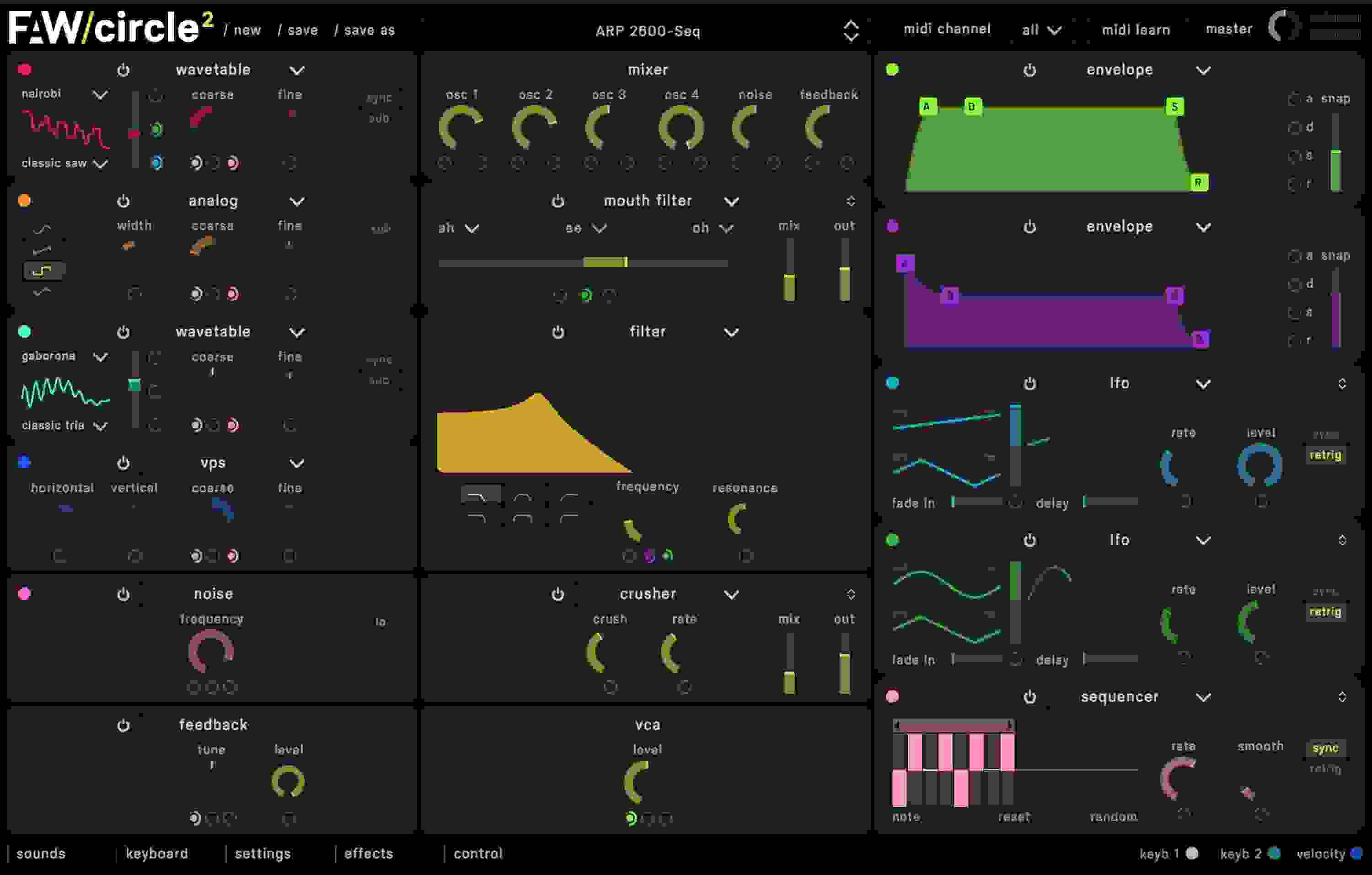Viewport: 1372px width, 875px height.
Task: Enable retrig on the first LFO
Action: pyautogui.click(x=1326, y=455)
